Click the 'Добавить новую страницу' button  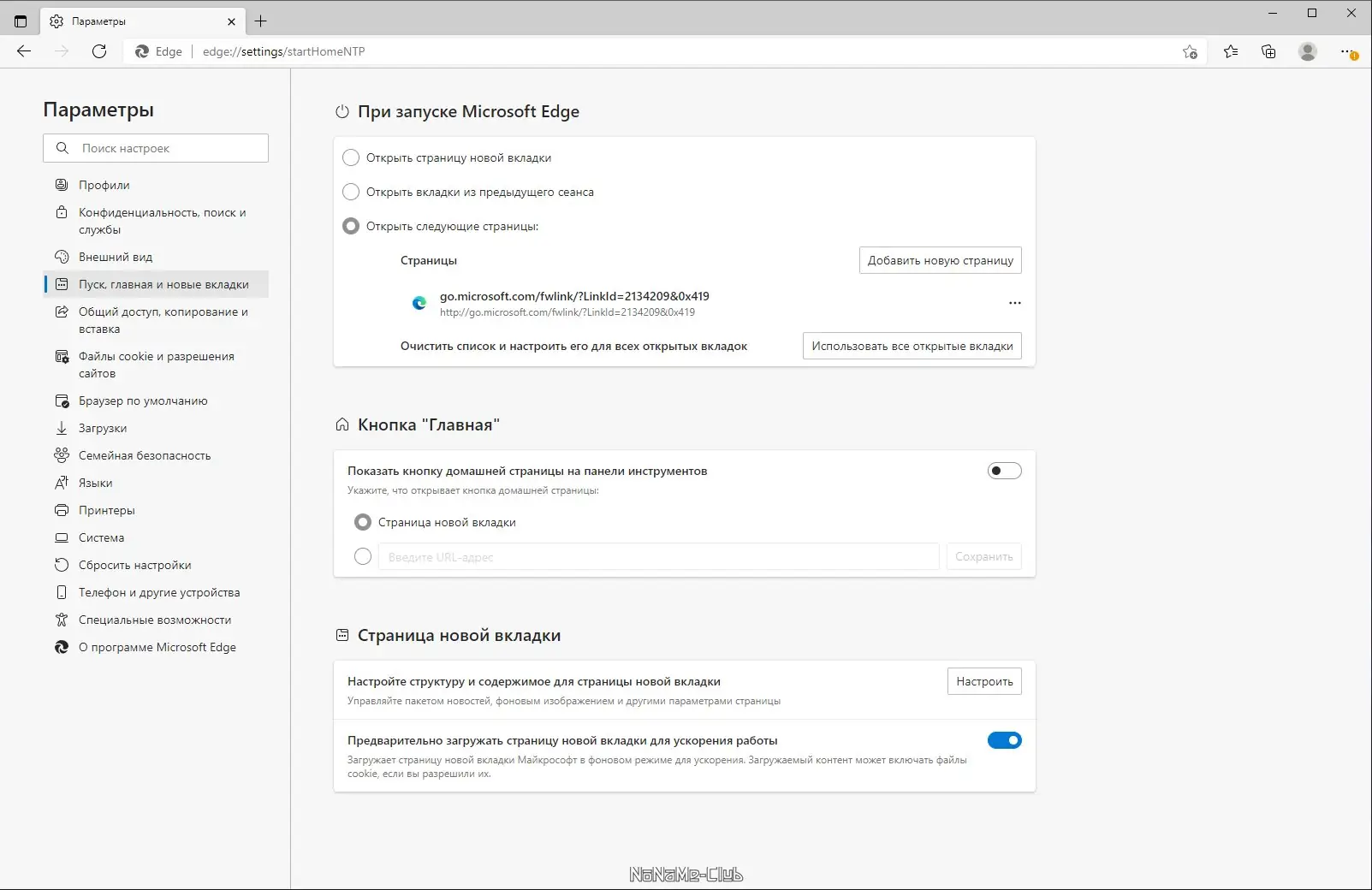click(x=940, y=260)
